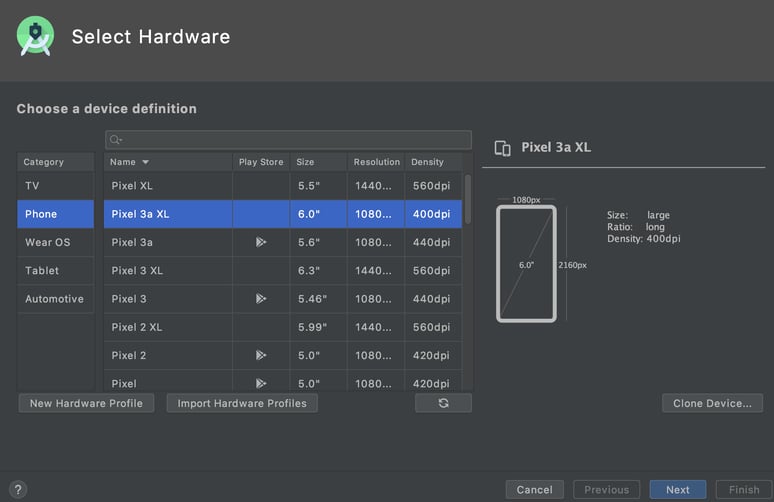The width and height of the screenshot is (774, 502).
Task: Click the Pixel 2 Play Store icon
Action: [261, 355]
